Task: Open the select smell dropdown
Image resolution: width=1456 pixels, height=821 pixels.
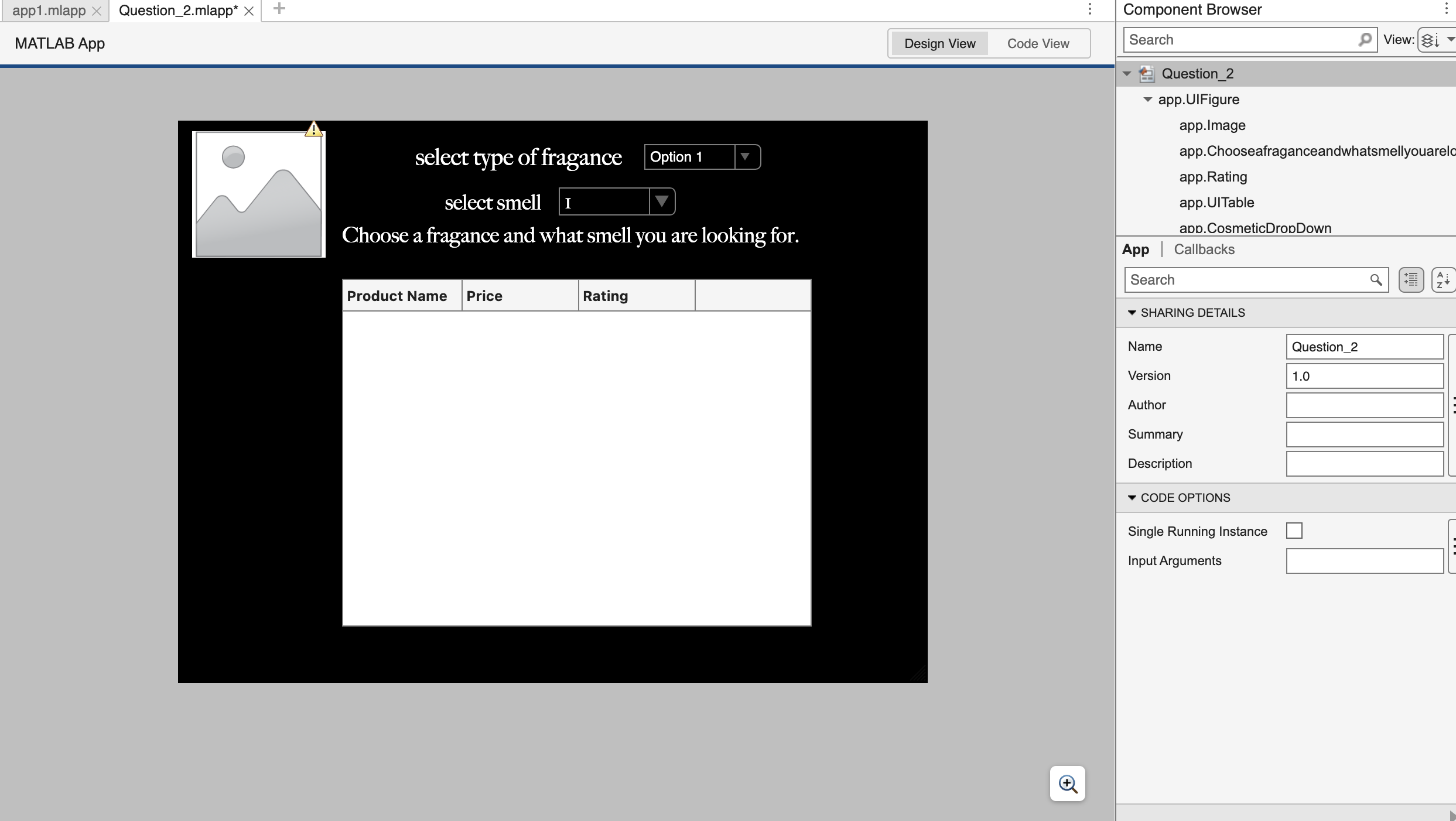Action: pos(662,201)
